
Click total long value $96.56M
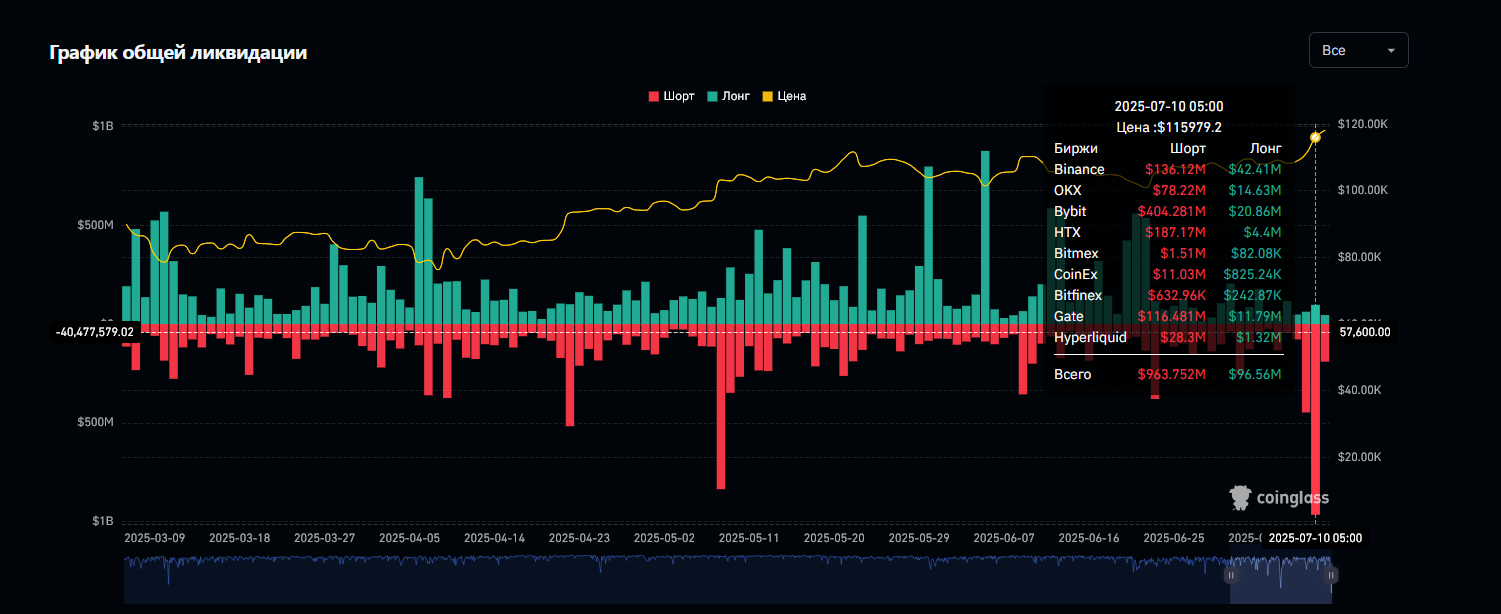1255,374
